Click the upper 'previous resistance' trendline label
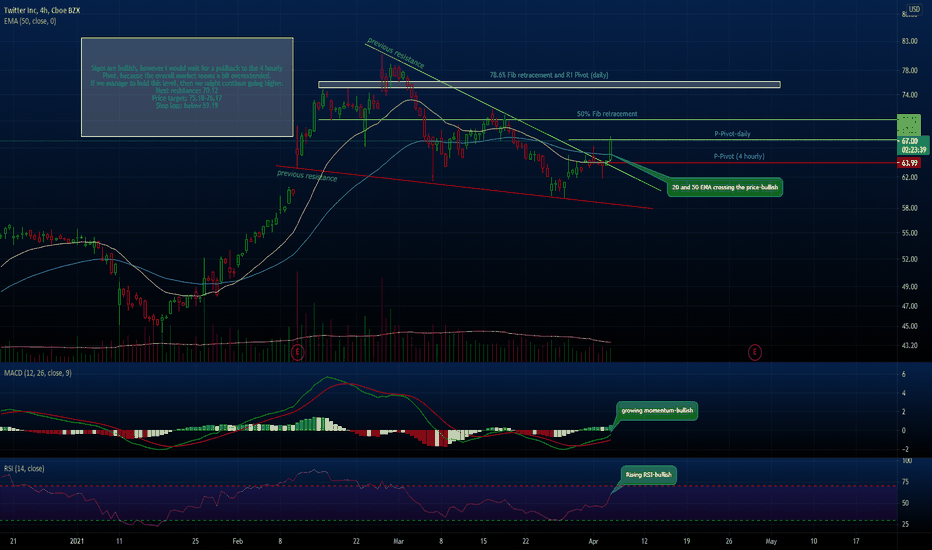The image size is (932, 550). click(395, 52)
